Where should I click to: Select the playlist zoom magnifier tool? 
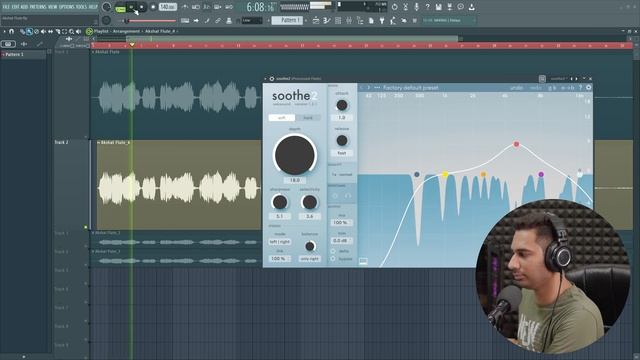(x=71, y=31)
